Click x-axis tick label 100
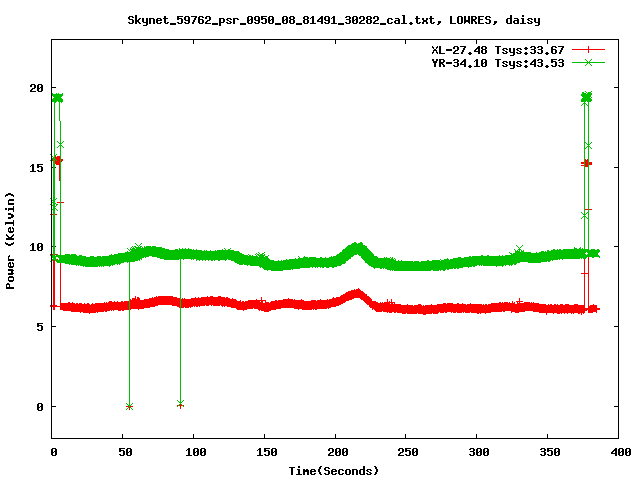Viewport: 640px width, 480px height. point(196,452)
